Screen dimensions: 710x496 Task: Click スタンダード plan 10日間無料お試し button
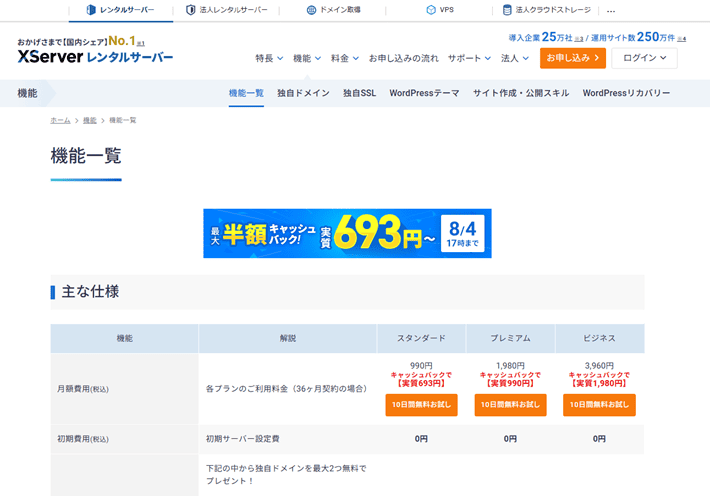422,405
